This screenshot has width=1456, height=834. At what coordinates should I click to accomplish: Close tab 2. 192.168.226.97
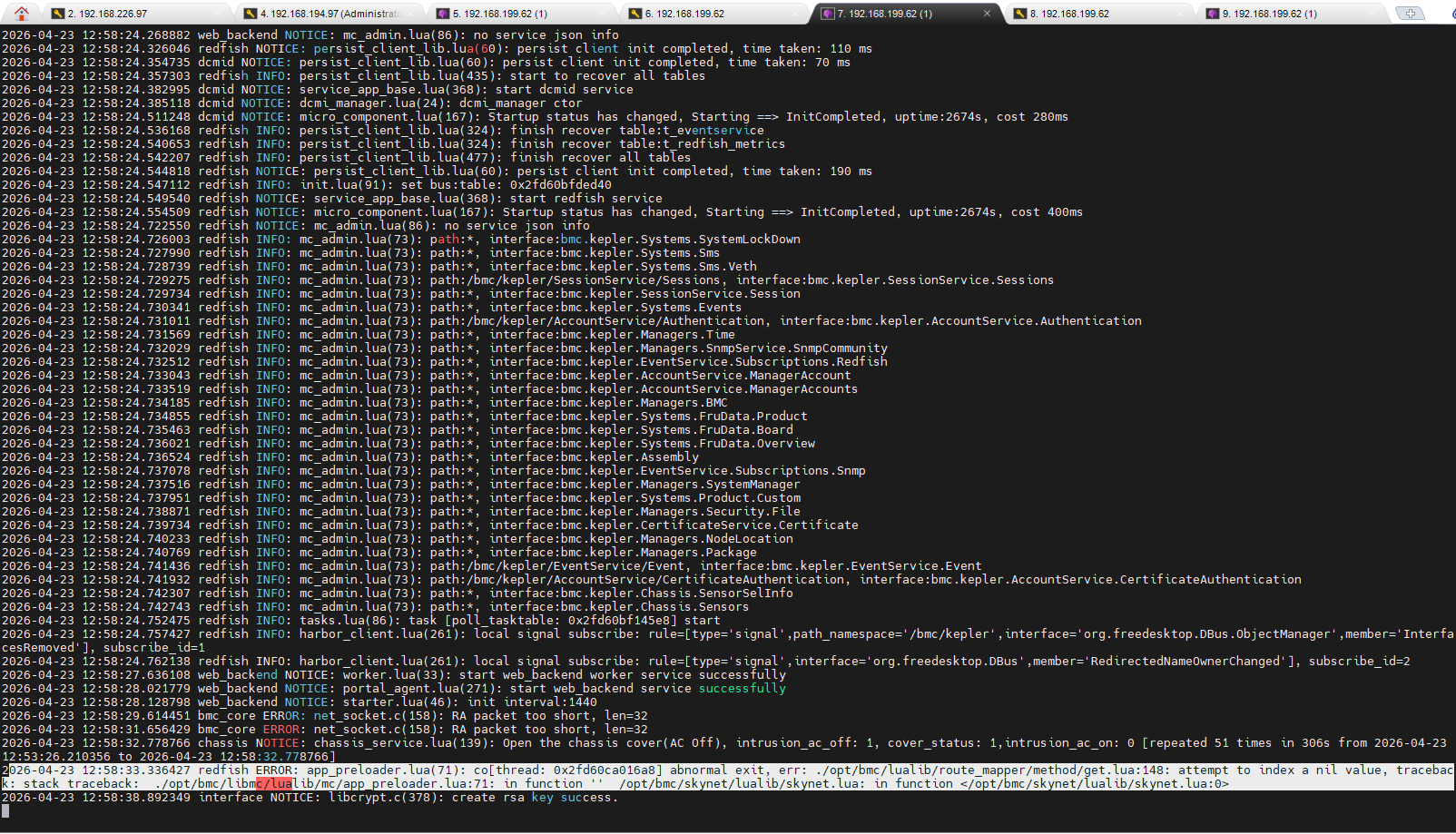[218, 14]
